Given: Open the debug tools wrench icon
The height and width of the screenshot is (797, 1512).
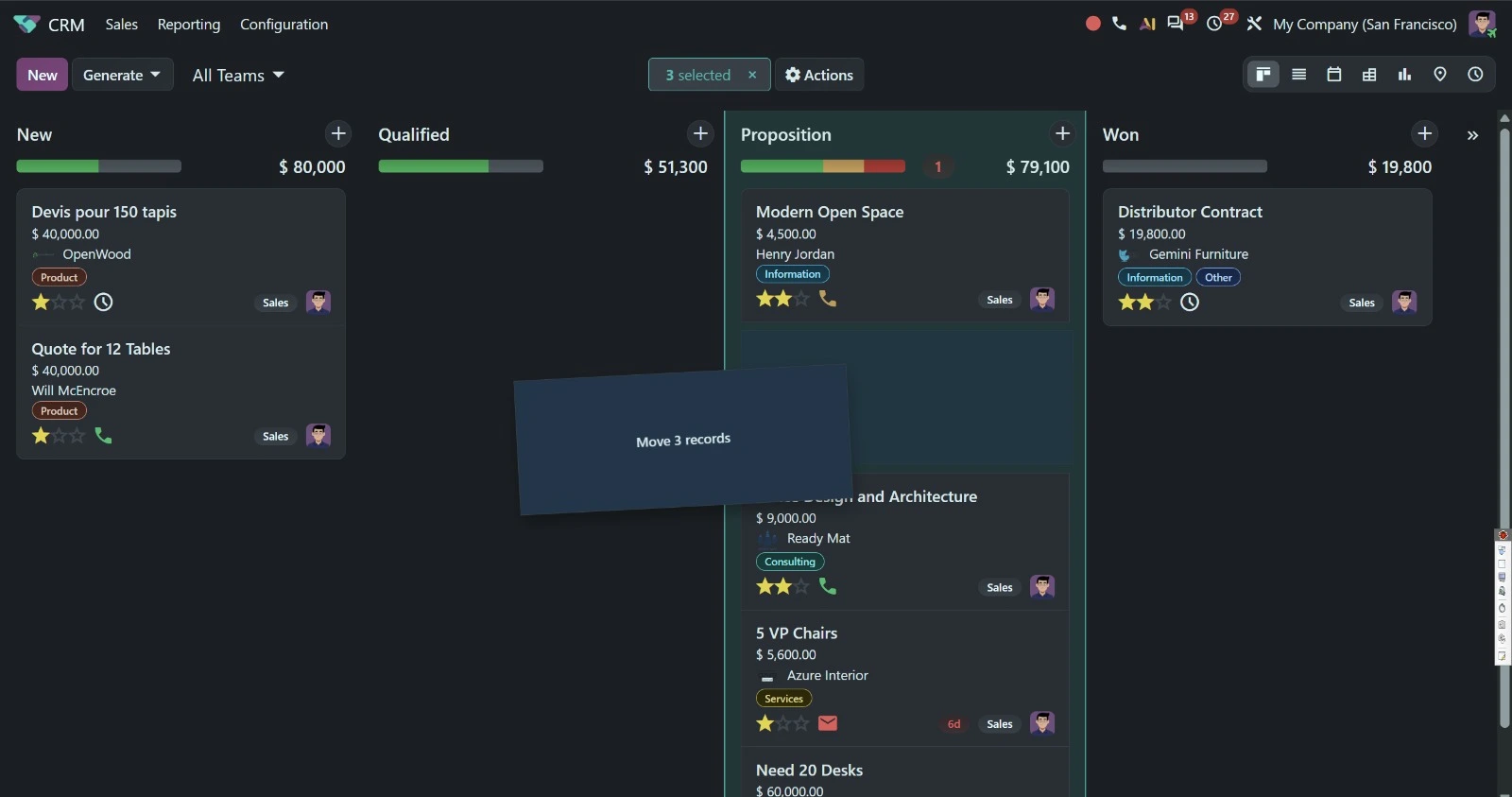Looking at the screenshot, I should coord(1254,24).
